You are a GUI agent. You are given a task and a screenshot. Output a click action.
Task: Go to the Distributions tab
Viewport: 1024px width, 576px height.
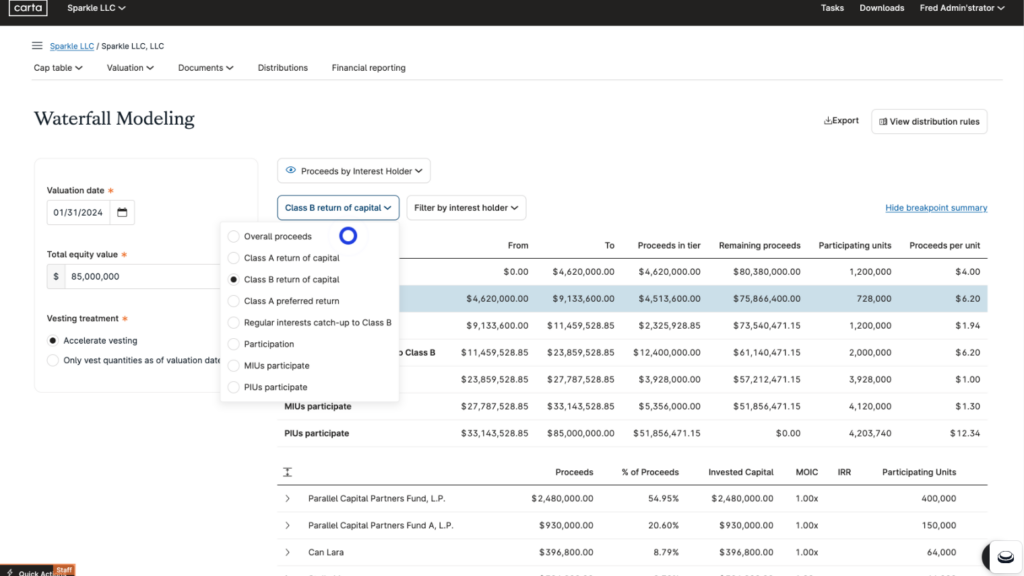(283, 68)
